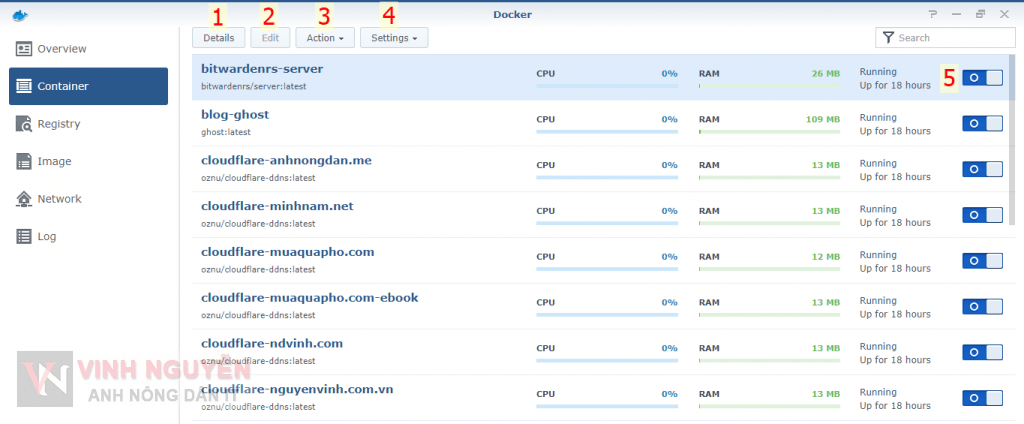This screenshot has height=424, width=1024.
Task: Toggle the blog-ghost container switch
Action: coord(982,123)
